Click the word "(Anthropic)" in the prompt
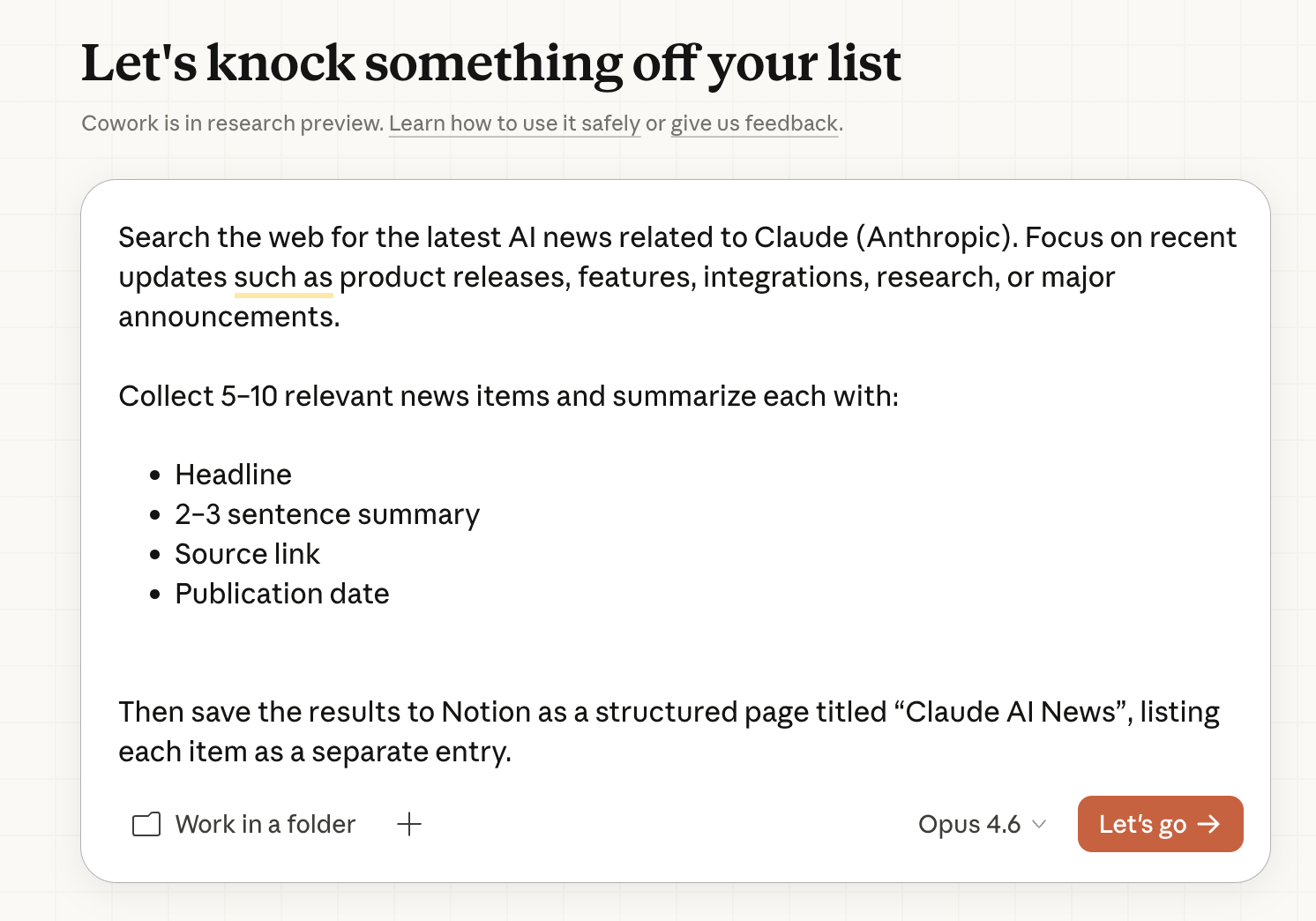This screenshot has width=1316, height=921. click(x=937, y=237)
